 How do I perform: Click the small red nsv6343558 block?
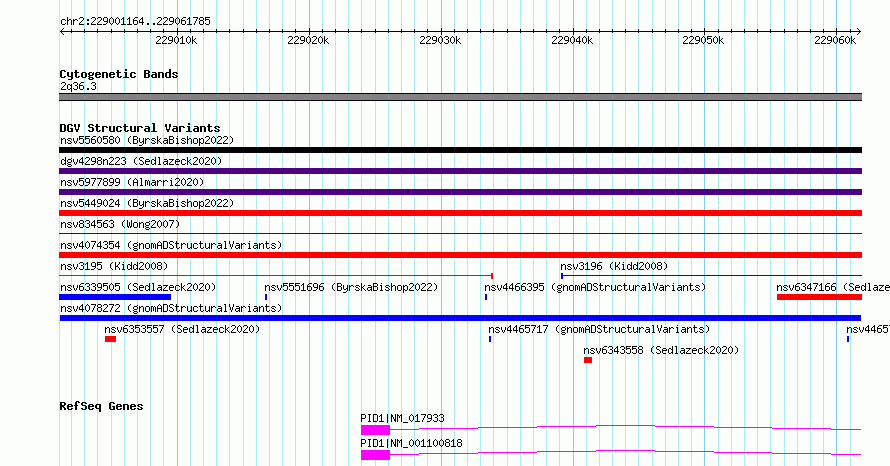point(588,360)
